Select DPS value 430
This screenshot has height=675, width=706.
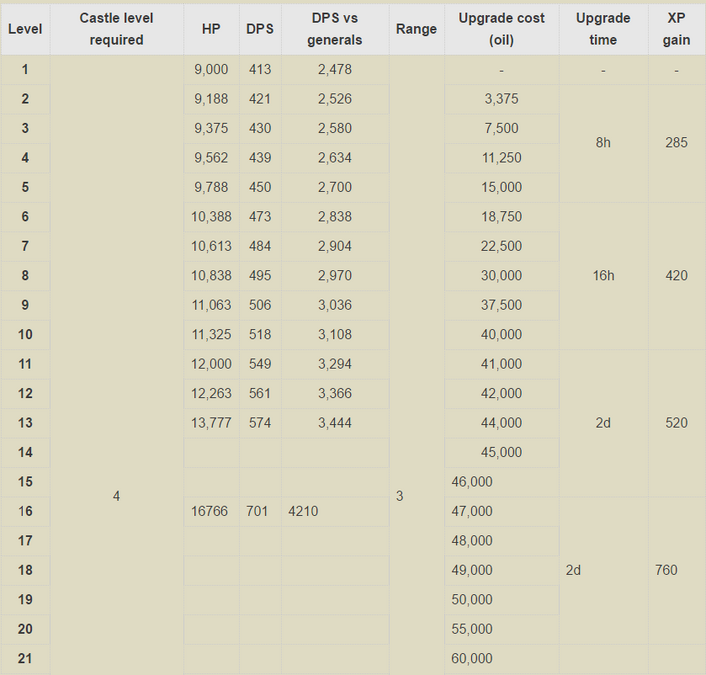pos(260,128)
